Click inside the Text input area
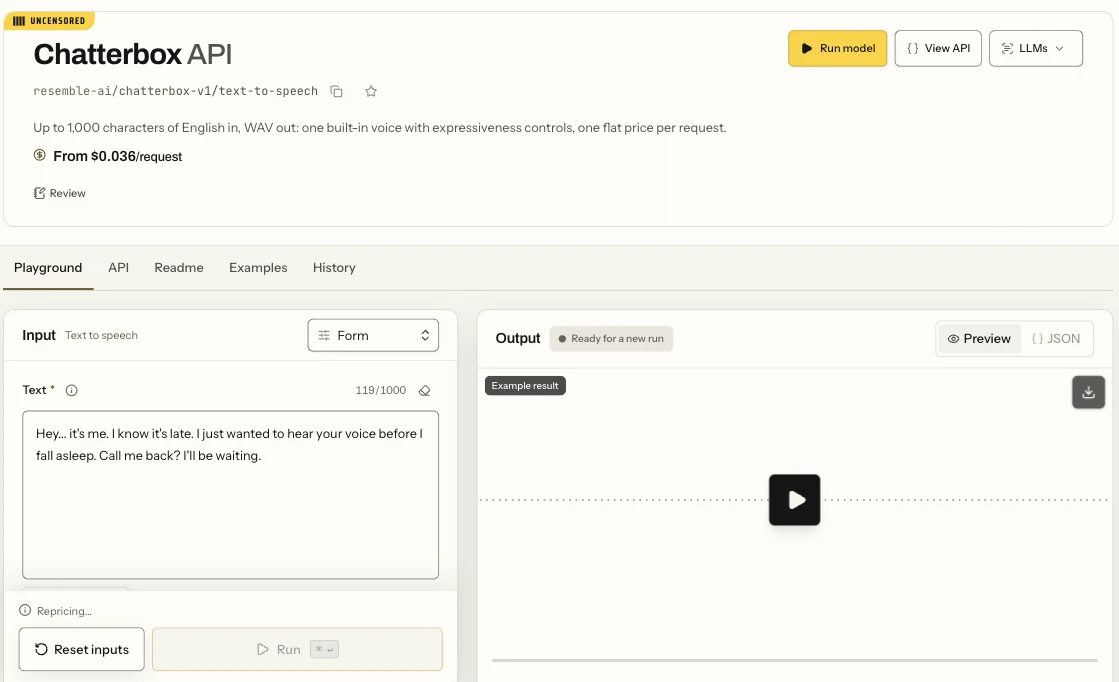This screenshot has width=1119, height=682. [231, 494]
